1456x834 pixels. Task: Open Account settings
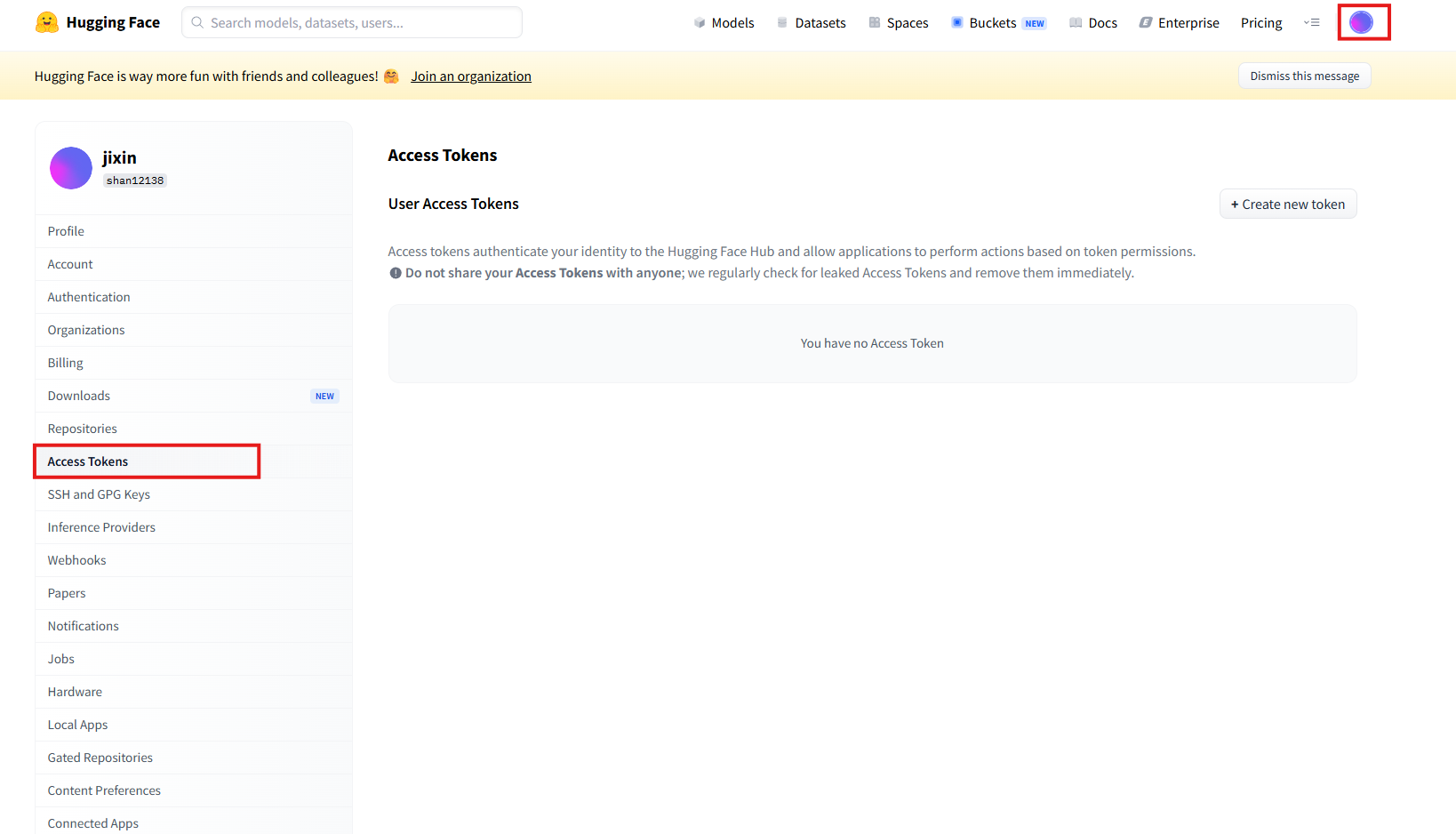(x=194, y=264)
